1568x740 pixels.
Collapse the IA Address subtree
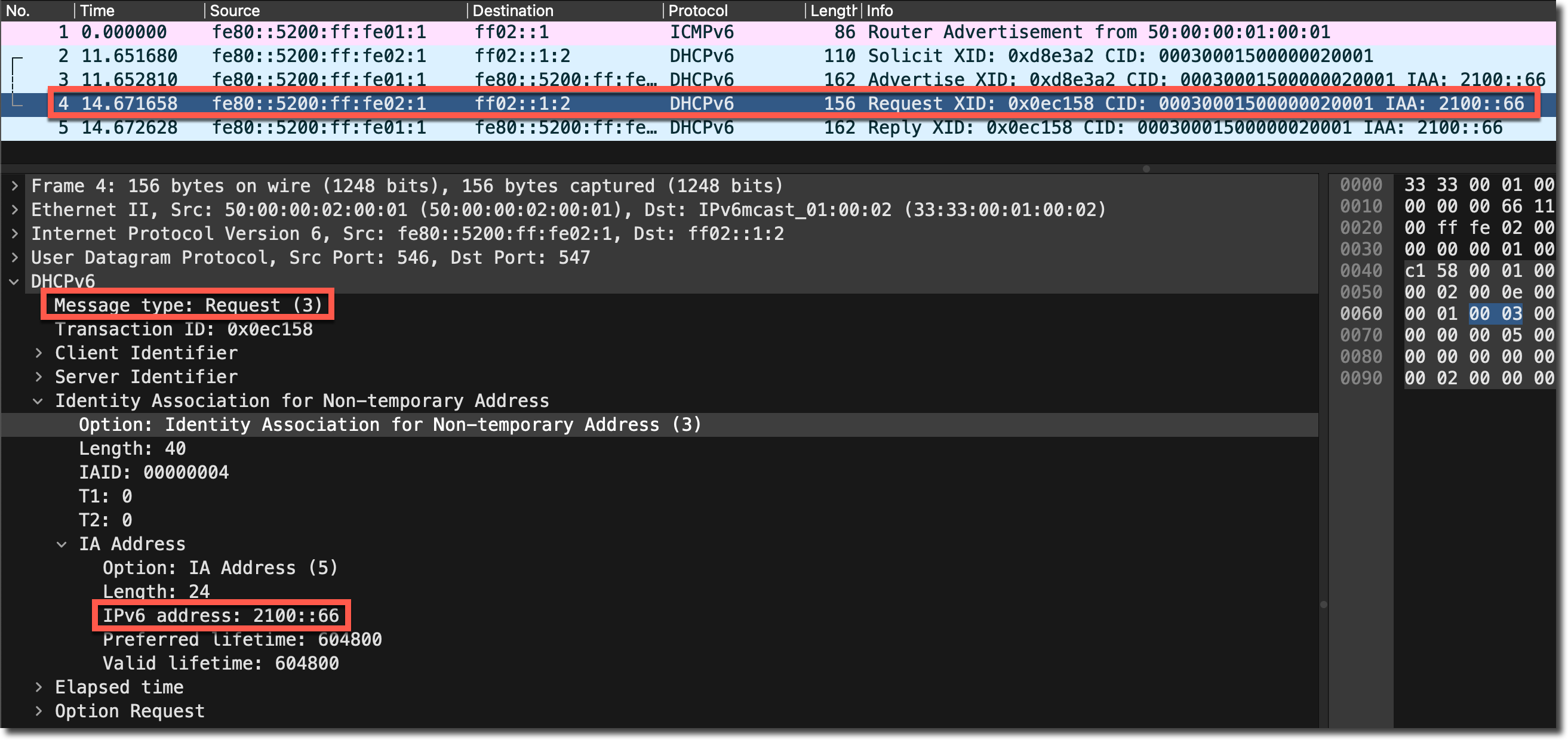pyautogui.click(x=62, y=545)
